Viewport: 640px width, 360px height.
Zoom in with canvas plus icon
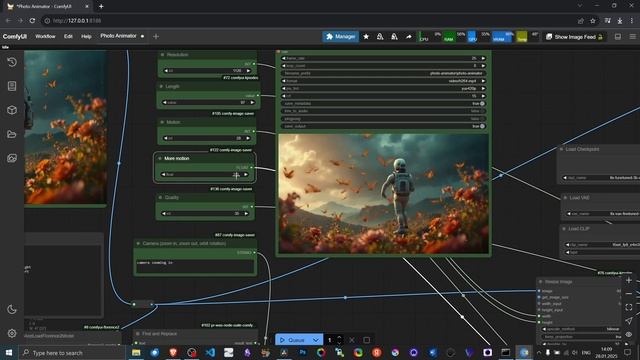click(x=629, y=280)
